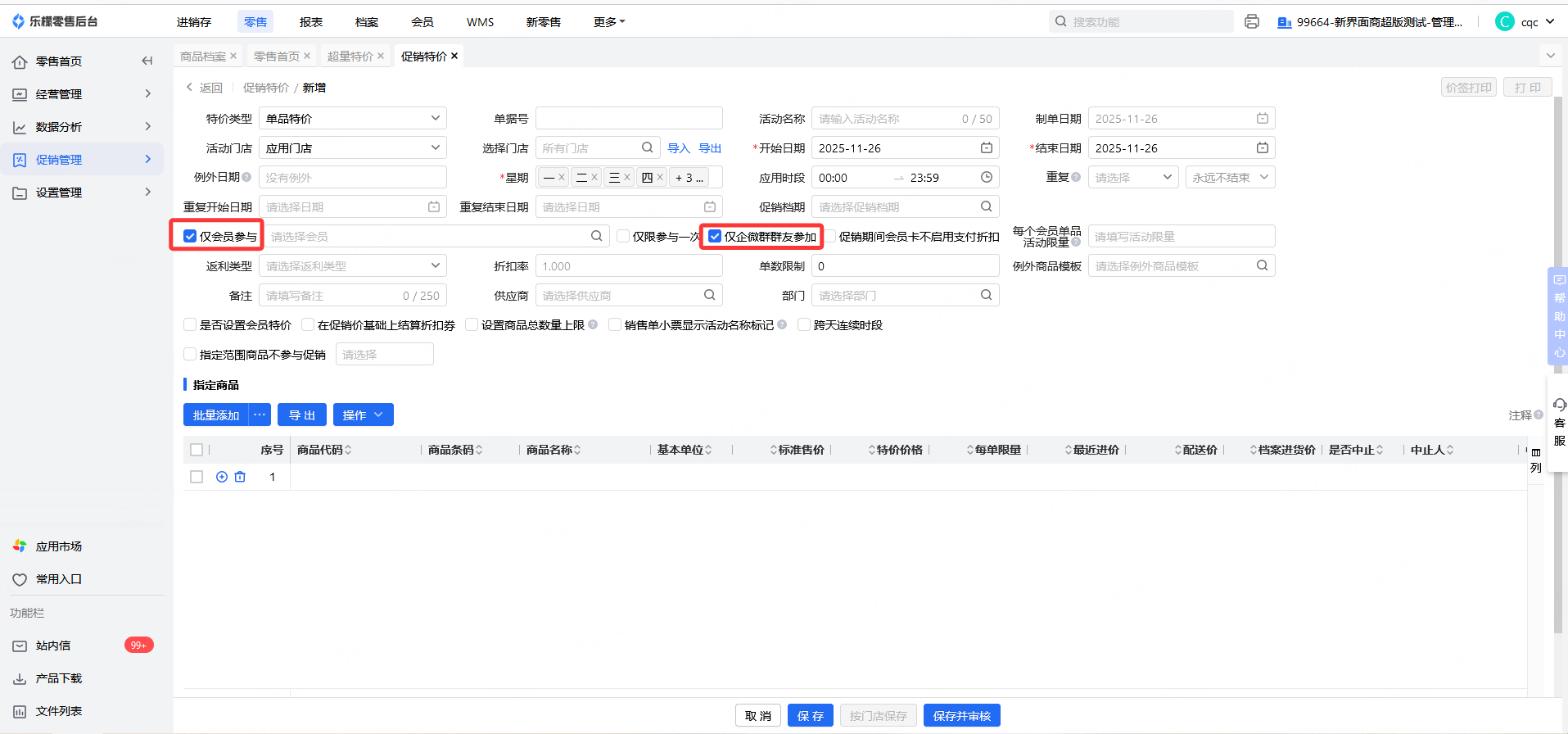Screen dimensions: 1568x734
Task: Open the 报表 top menu
Action: [310, 22]
